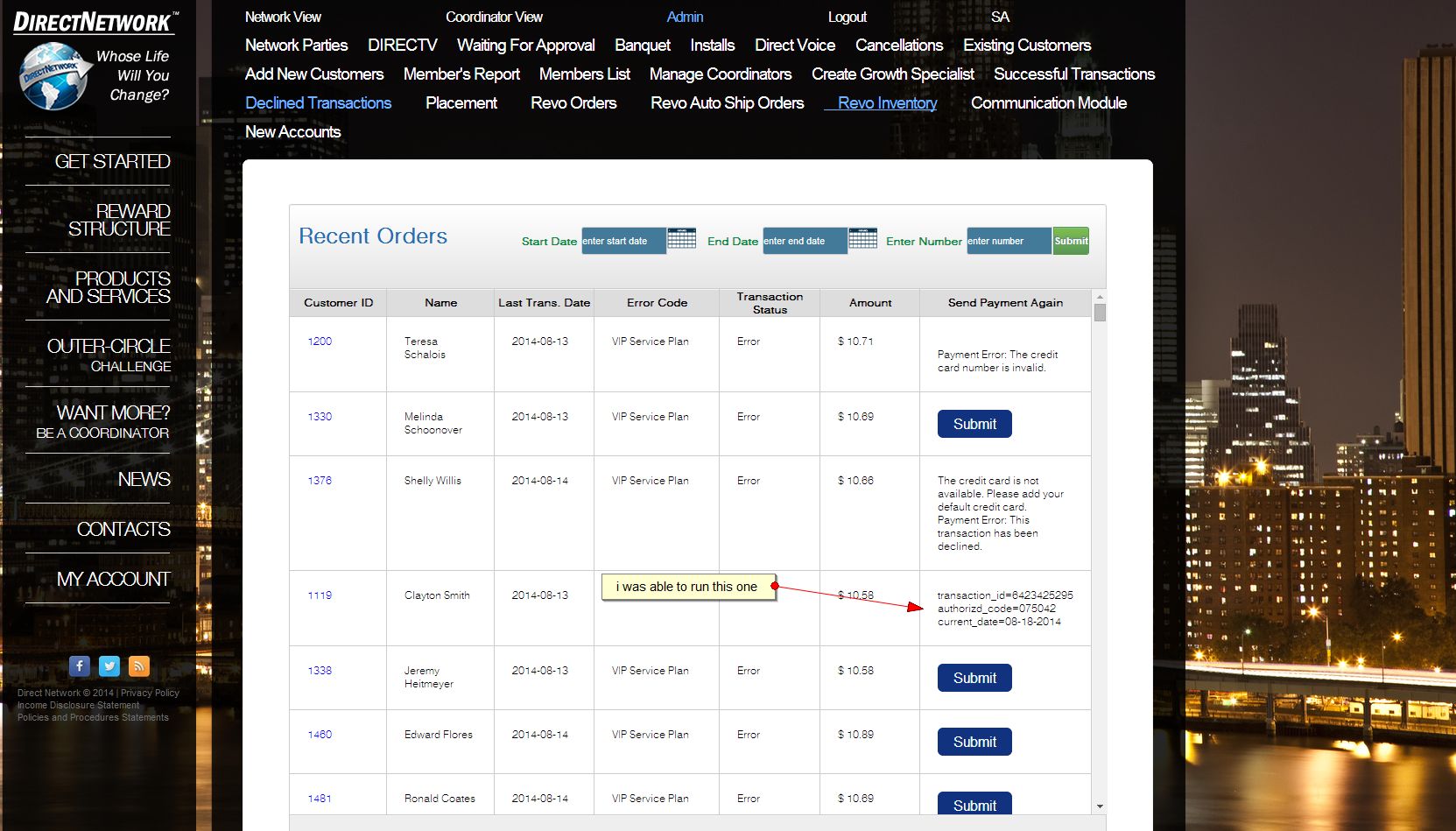This screenshot has width=1456, height=831.
Task: Go to the Banquet page
Action: click(x=643, y=46)
